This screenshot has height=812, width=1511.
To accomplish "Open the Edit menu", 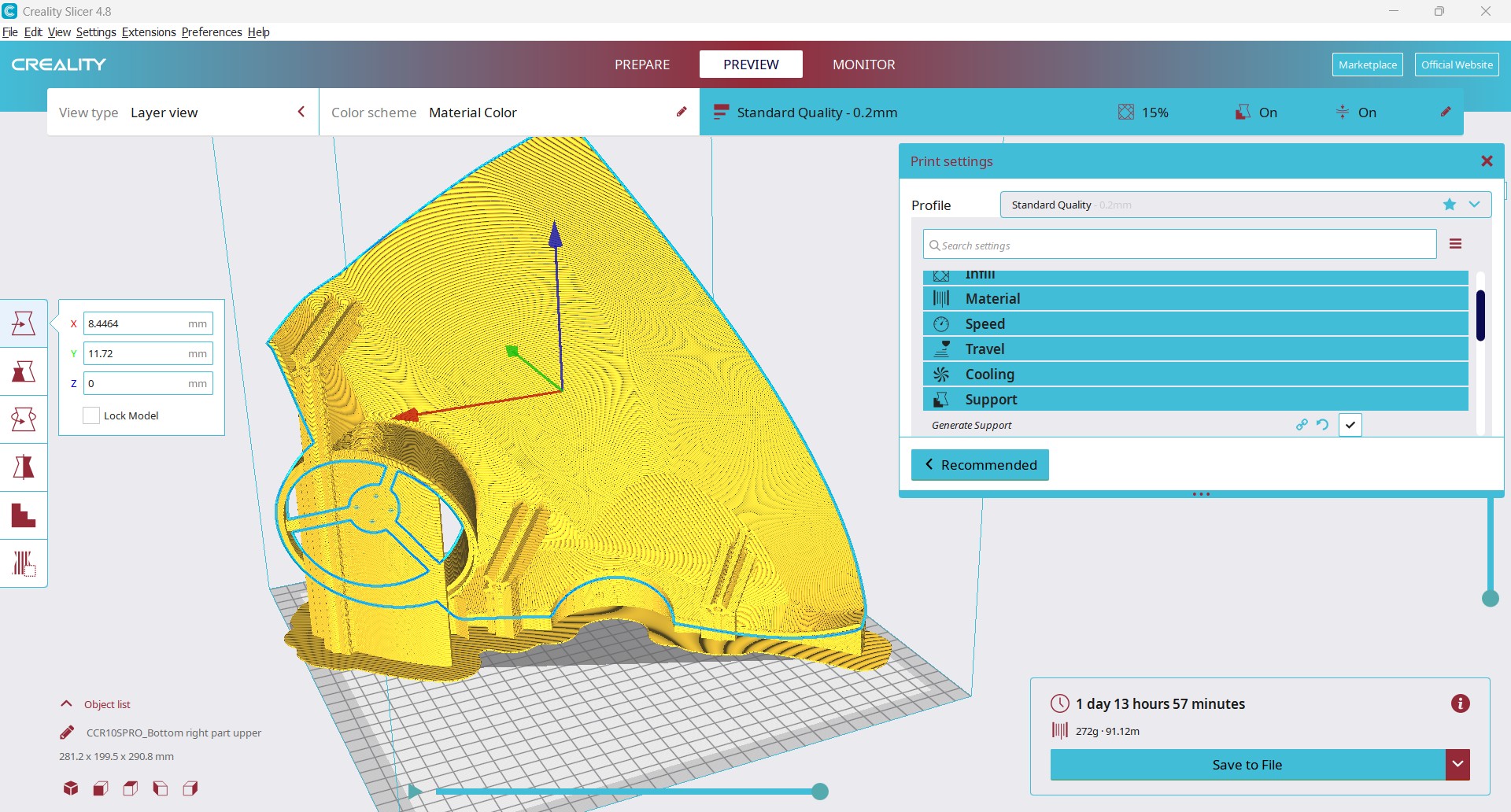I will pos(33,32).
